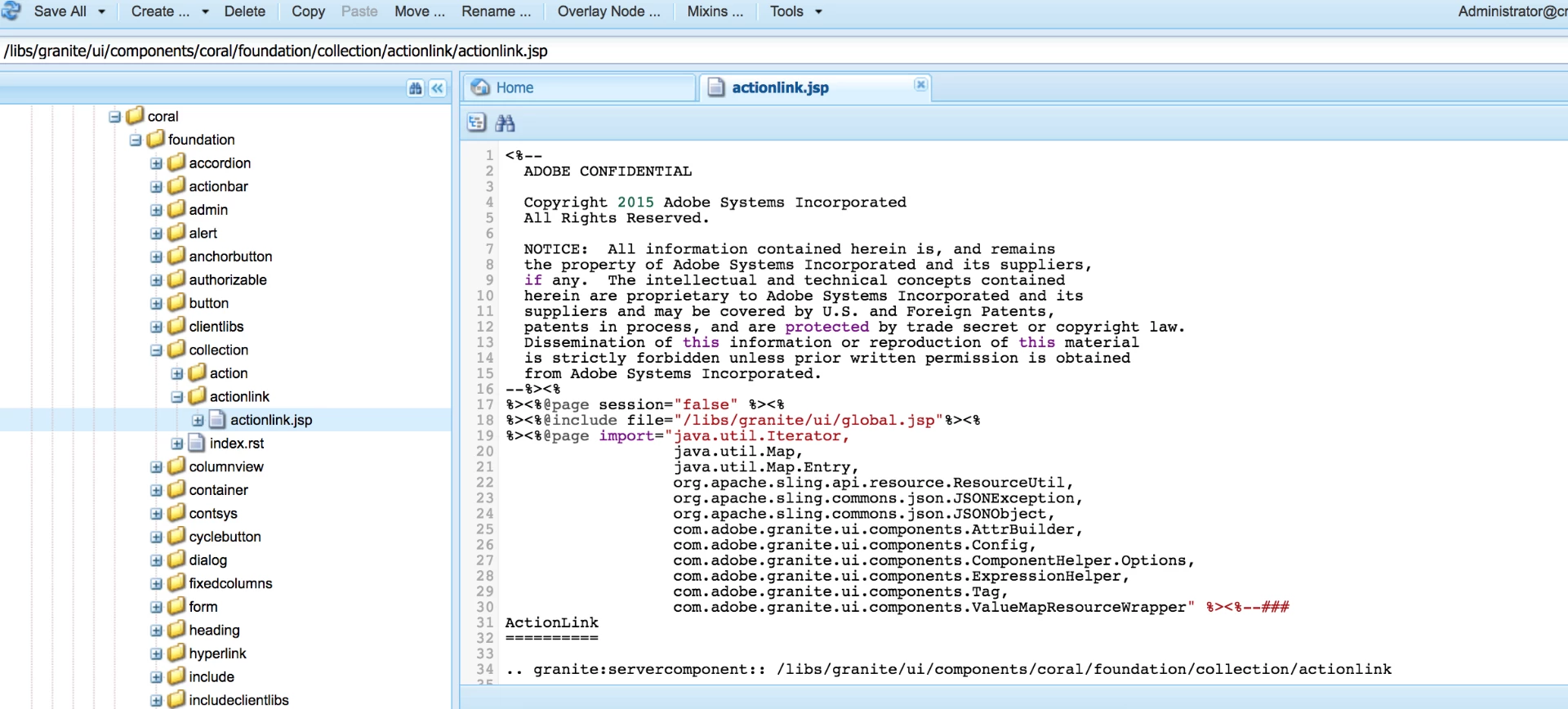Click the repository path address field

[x=784, y=51]
